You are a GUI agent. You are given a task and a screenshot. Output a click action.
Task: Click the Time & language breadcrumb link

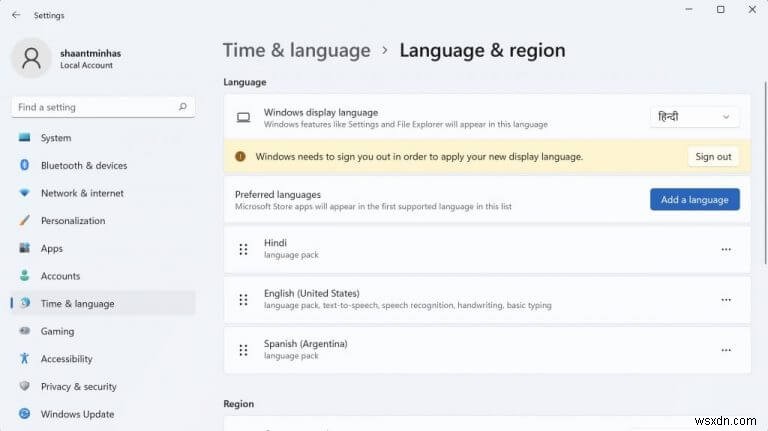tap(296, 50)
